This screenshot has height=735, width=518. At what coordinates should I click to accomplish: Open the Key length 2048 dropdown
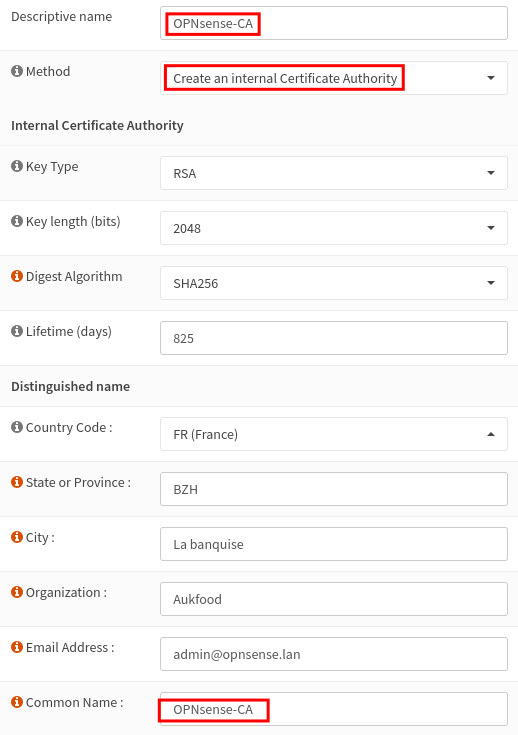click(334, 228)
